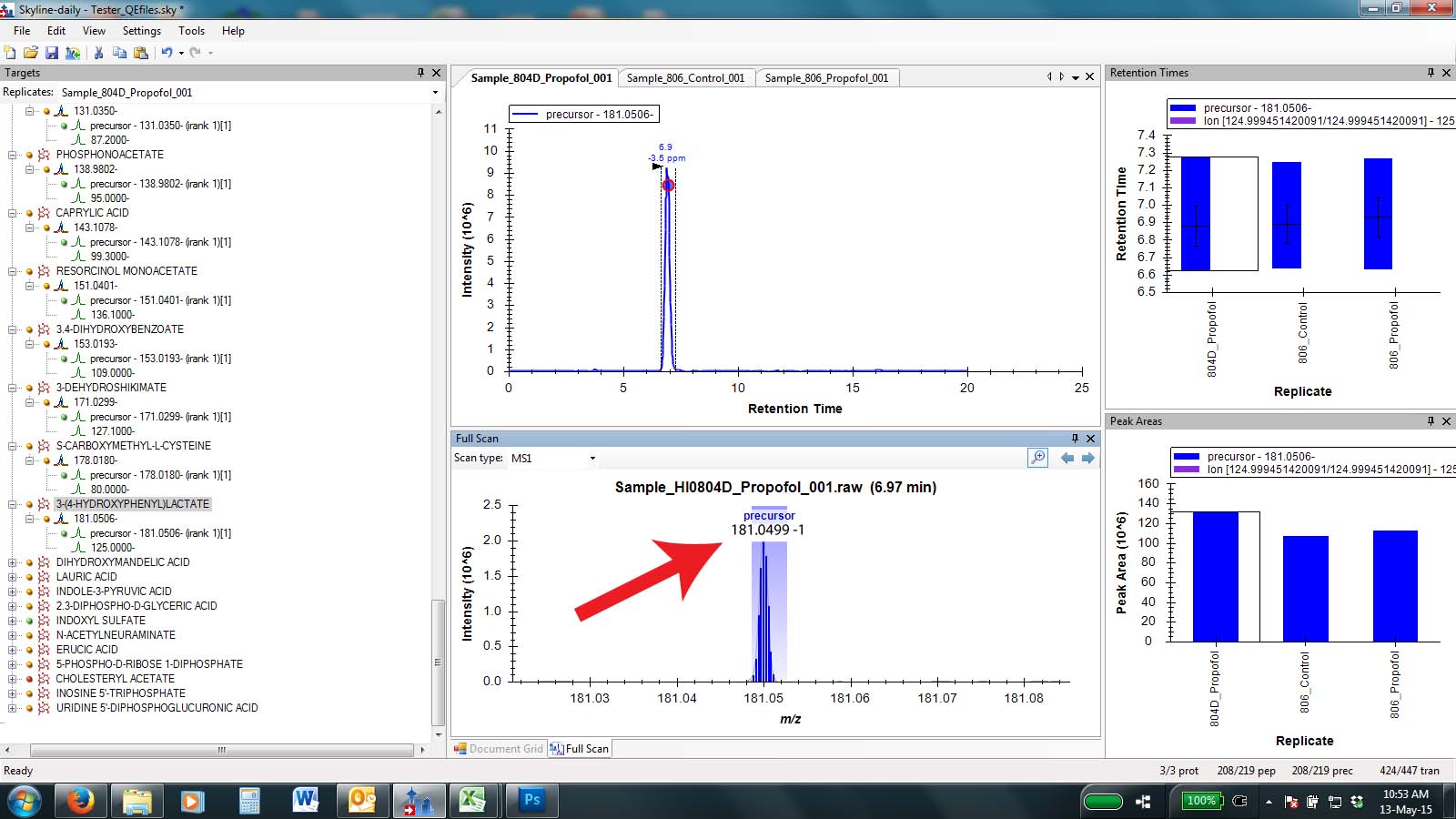The image size is (1456, 819).
Task: Click the blue precursor legend swatch in chromatogram
Action: pyautogui.click(x=525, y=115)
